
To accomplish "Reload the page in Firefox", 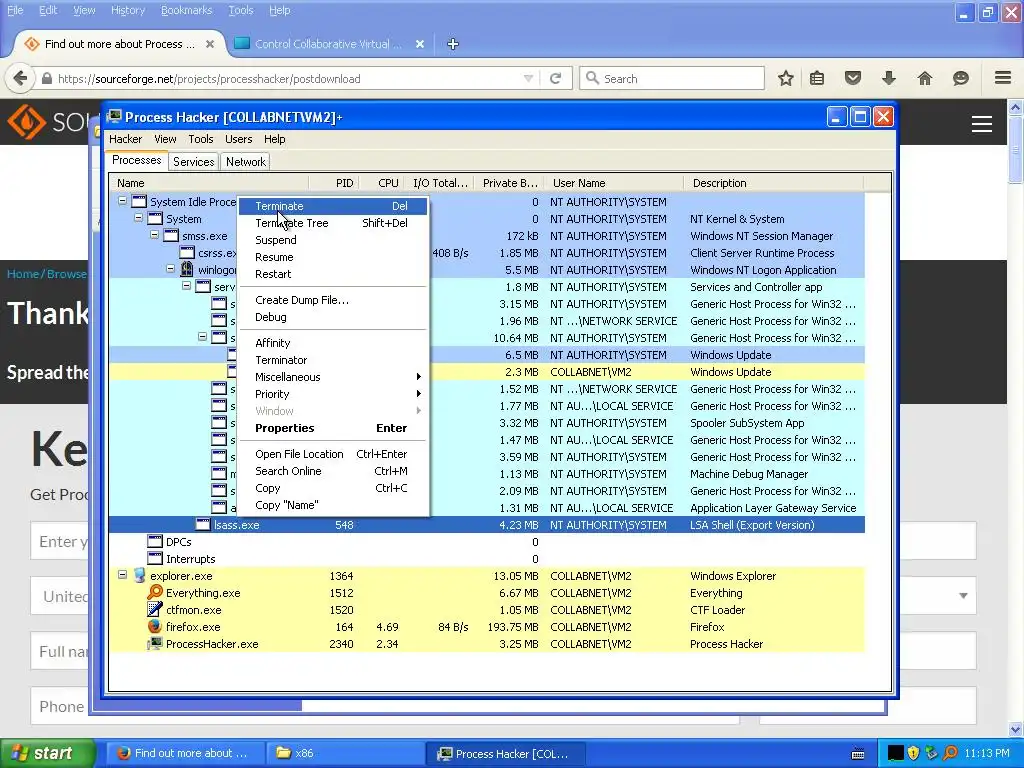I will pos(556,78).
